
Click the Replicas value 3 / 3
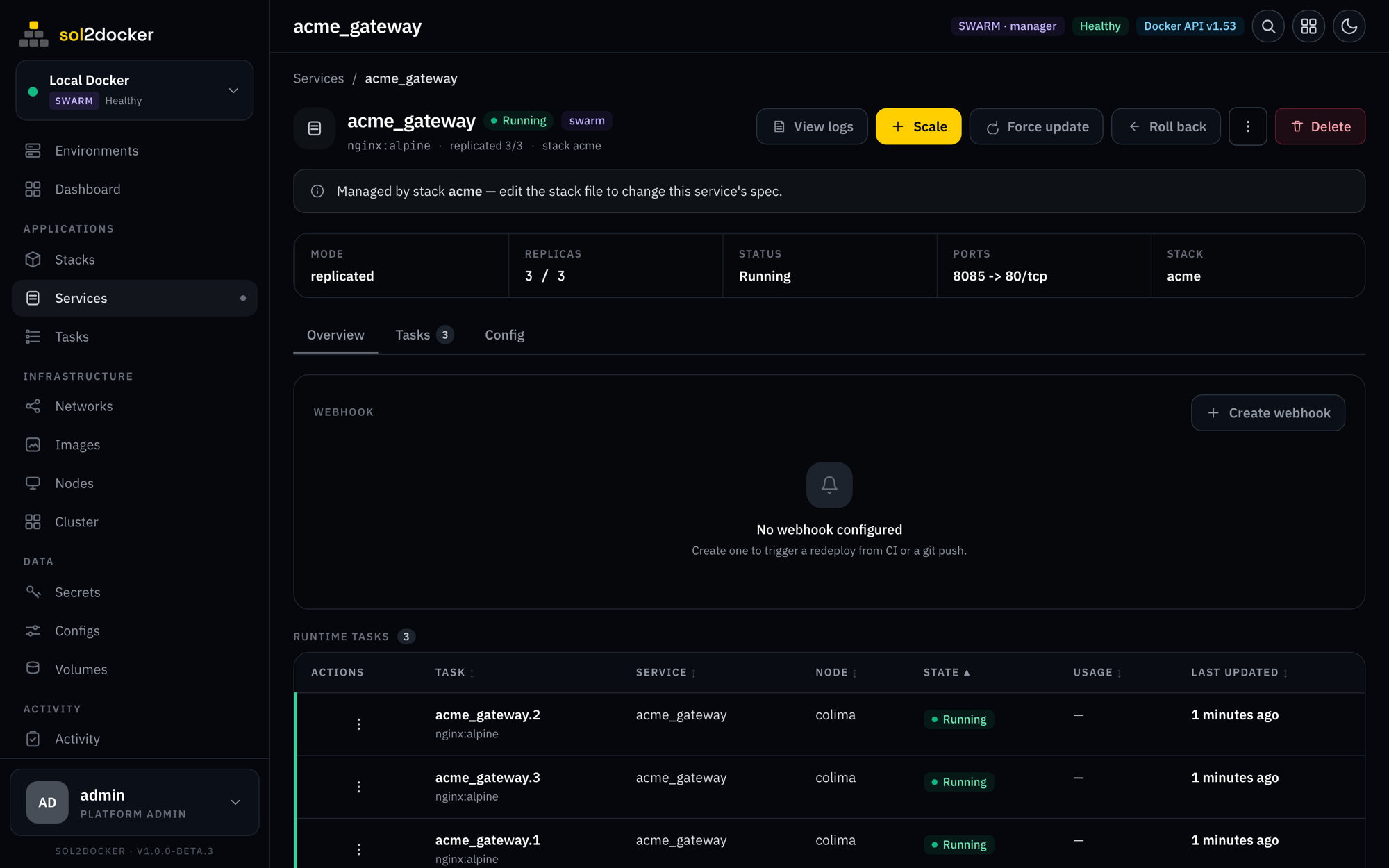click(x=544, y=276)
